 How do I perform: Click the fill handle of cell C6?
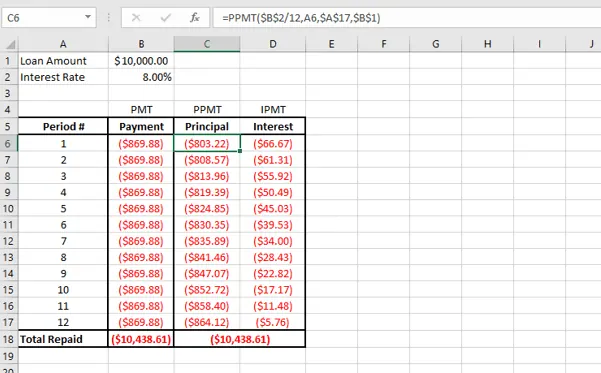pos(240,151)
